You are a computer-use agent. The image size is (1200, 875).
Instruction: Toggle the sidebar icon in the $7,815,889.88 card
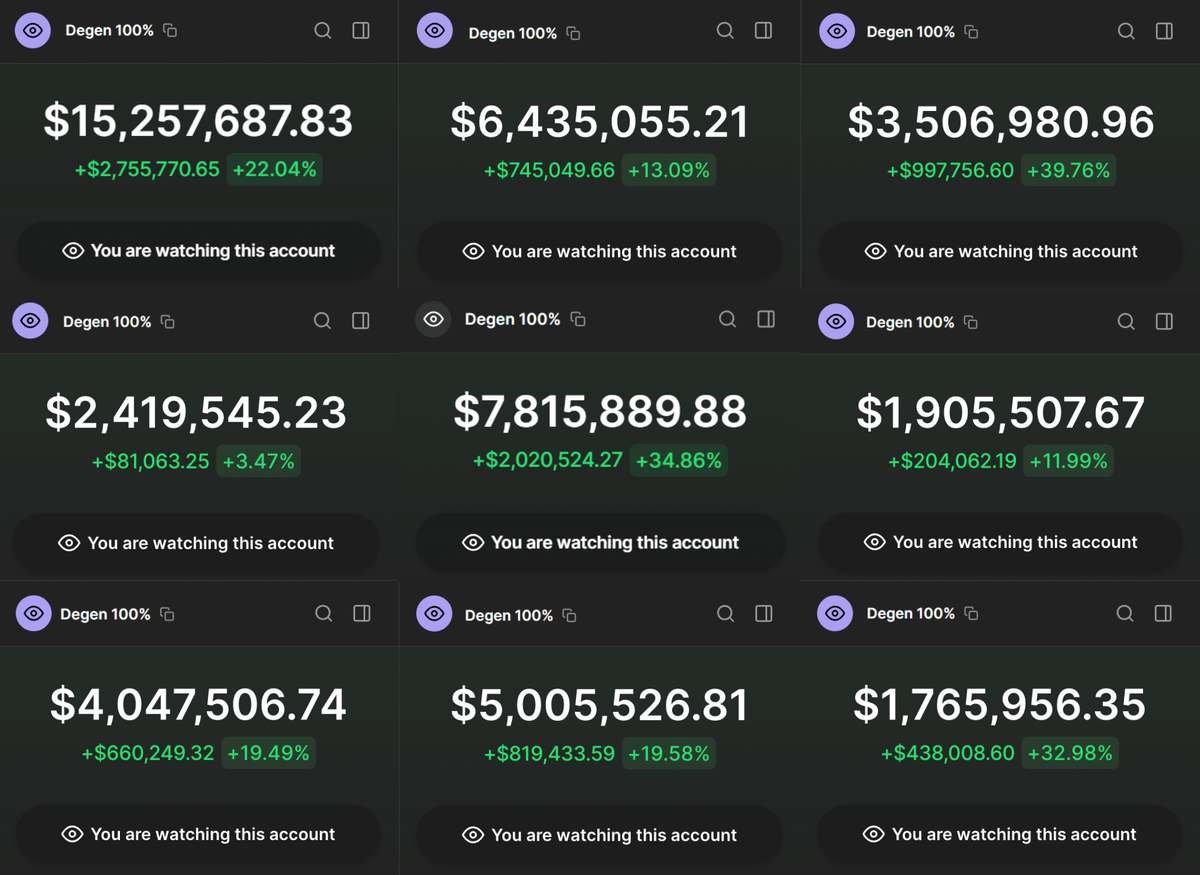coord(766,319)
